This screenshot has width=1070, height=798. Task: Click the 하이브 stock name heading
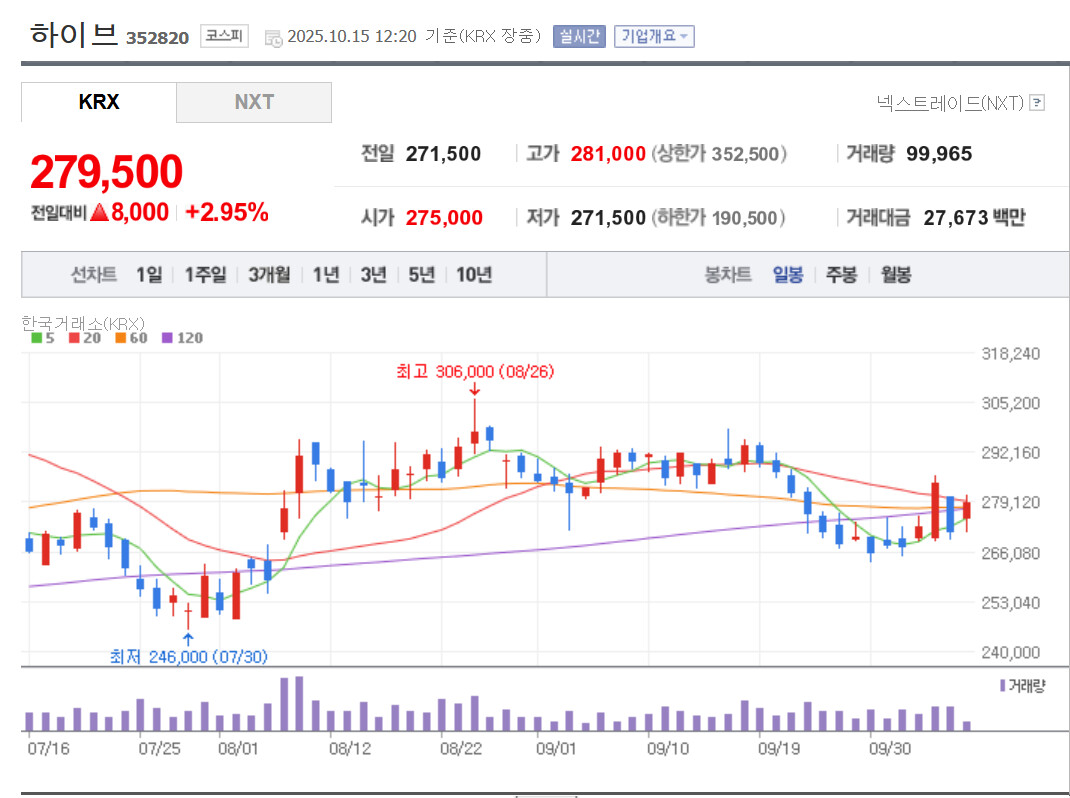point(74,34)
